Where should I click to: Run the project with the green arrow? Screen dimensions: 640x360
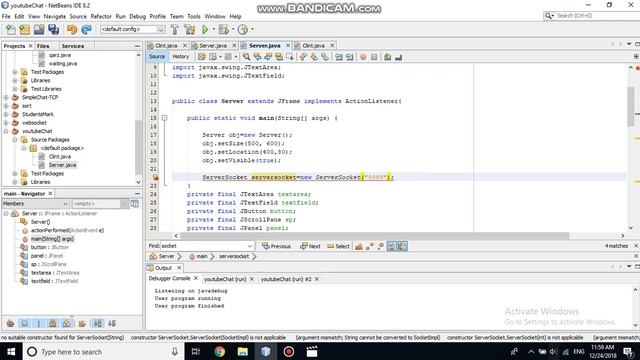point(205,29)
